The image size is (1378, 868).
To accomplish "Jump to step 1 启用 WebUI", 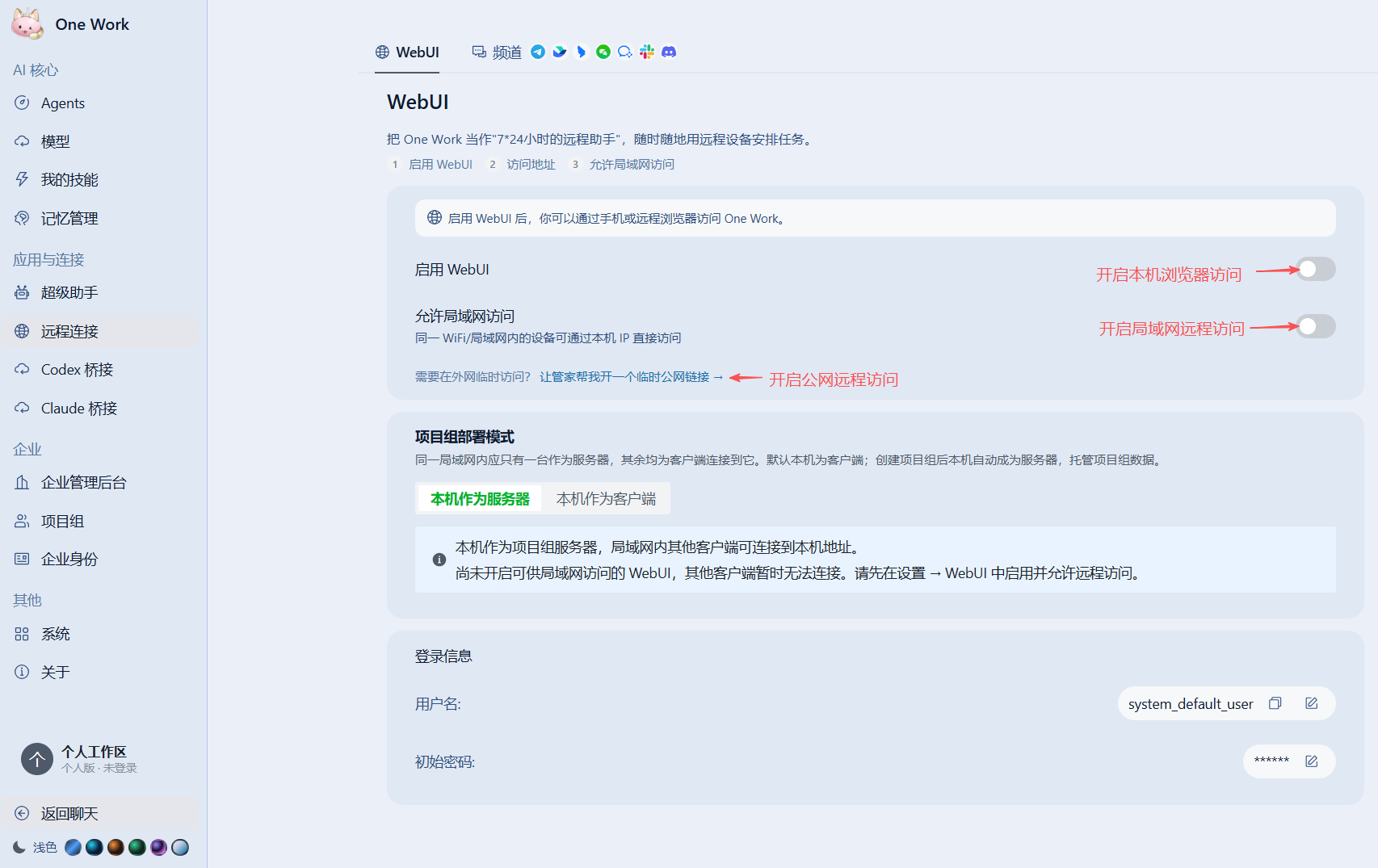I will coord(432,165).
